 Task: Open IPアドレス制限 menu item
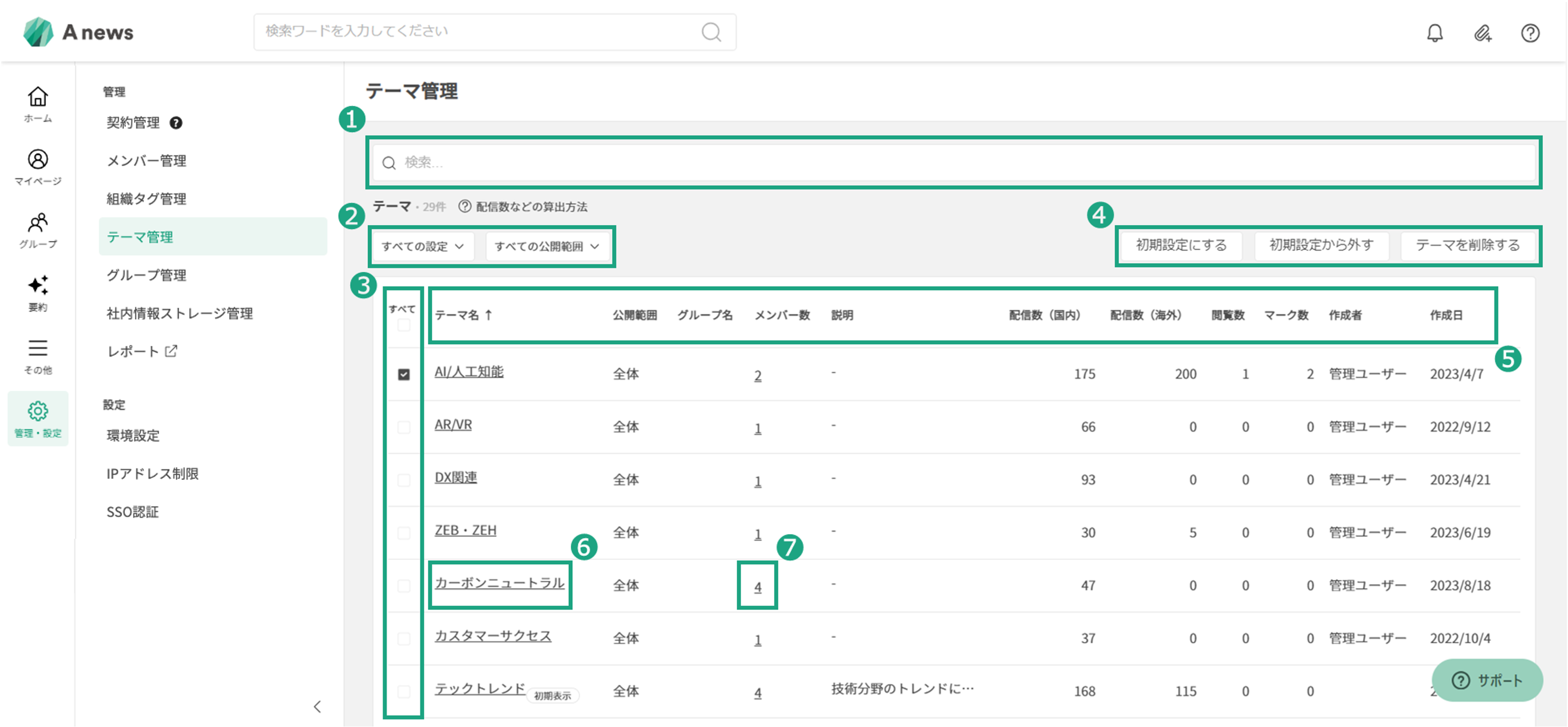click(153, 474)
